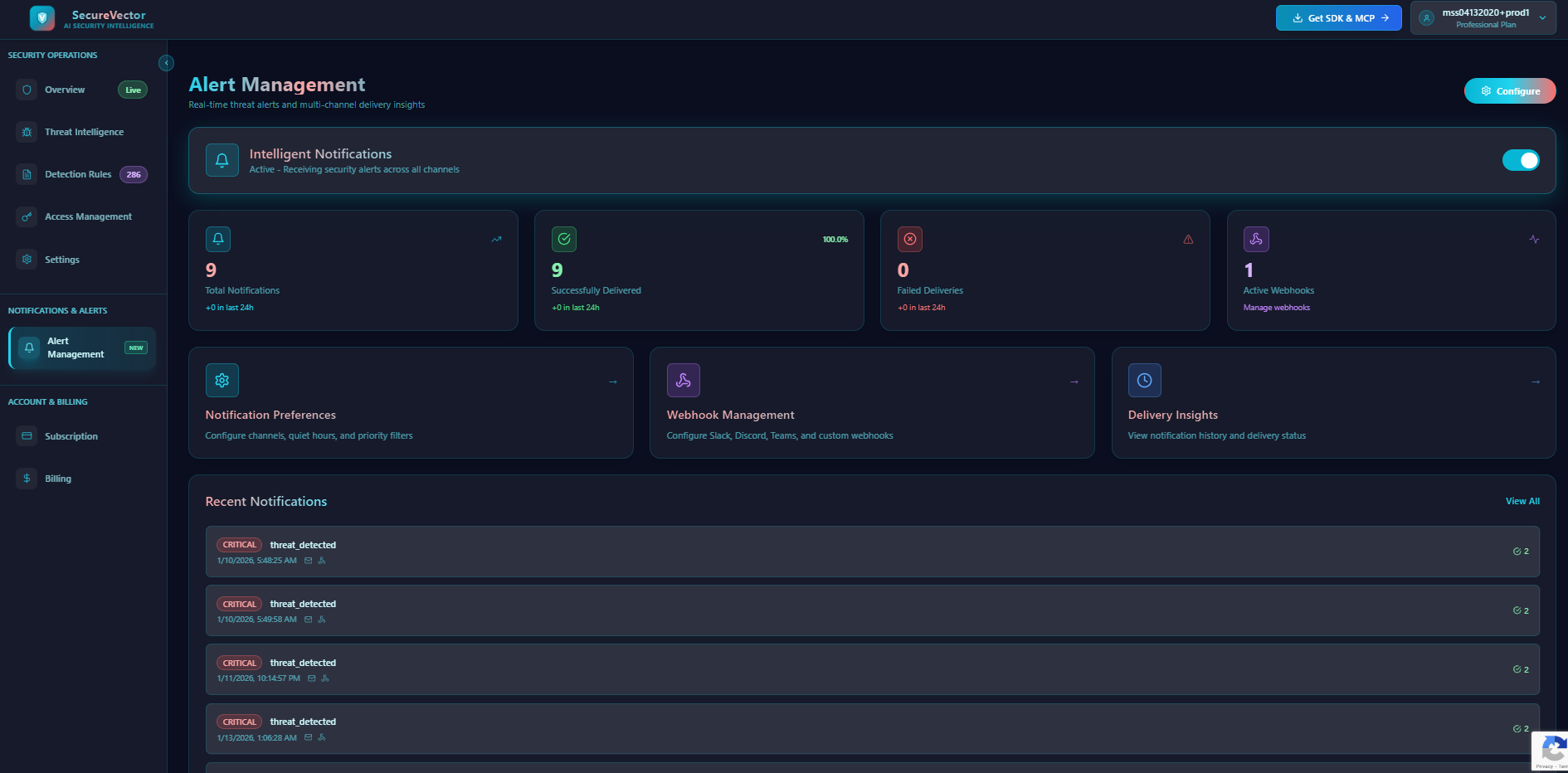Collapse the sidebar with the chevron
Image resolution: width=1568 pixels, height=773 pixels.
166,63
